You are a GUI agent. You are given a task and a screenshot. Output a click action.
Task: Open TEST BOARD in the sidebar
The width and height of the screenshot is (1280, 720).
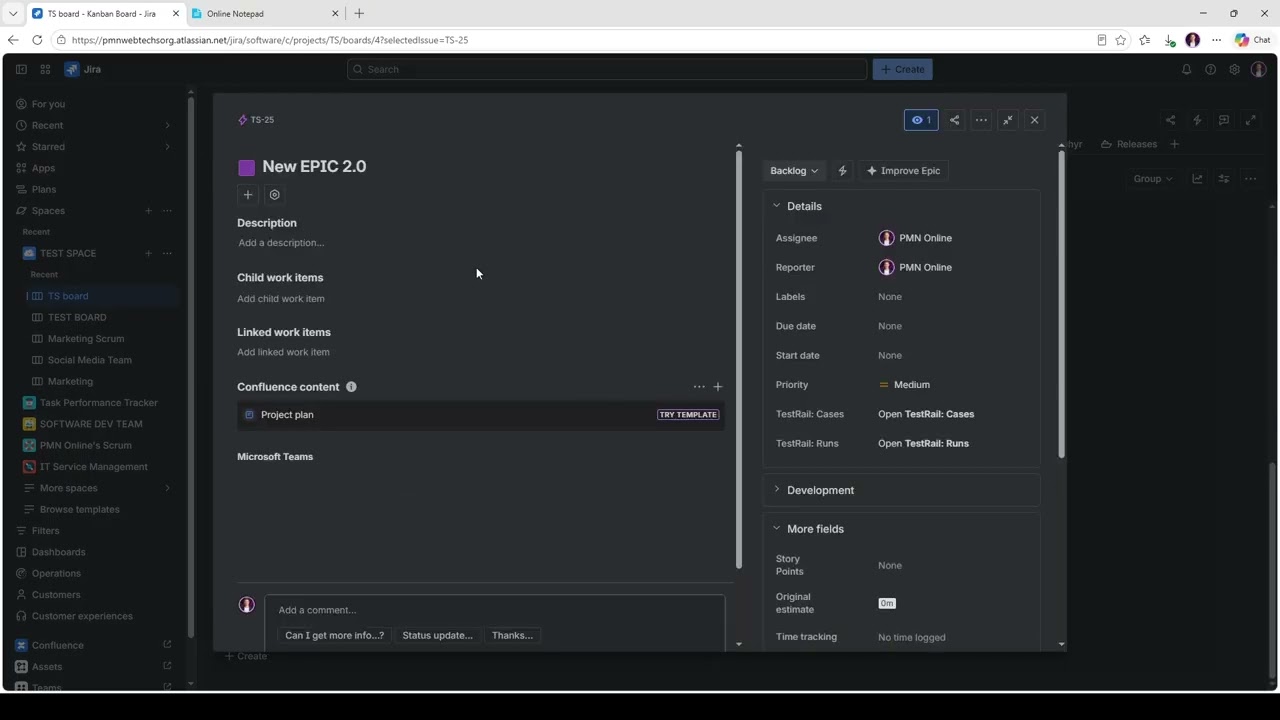(x=77, y=318)
